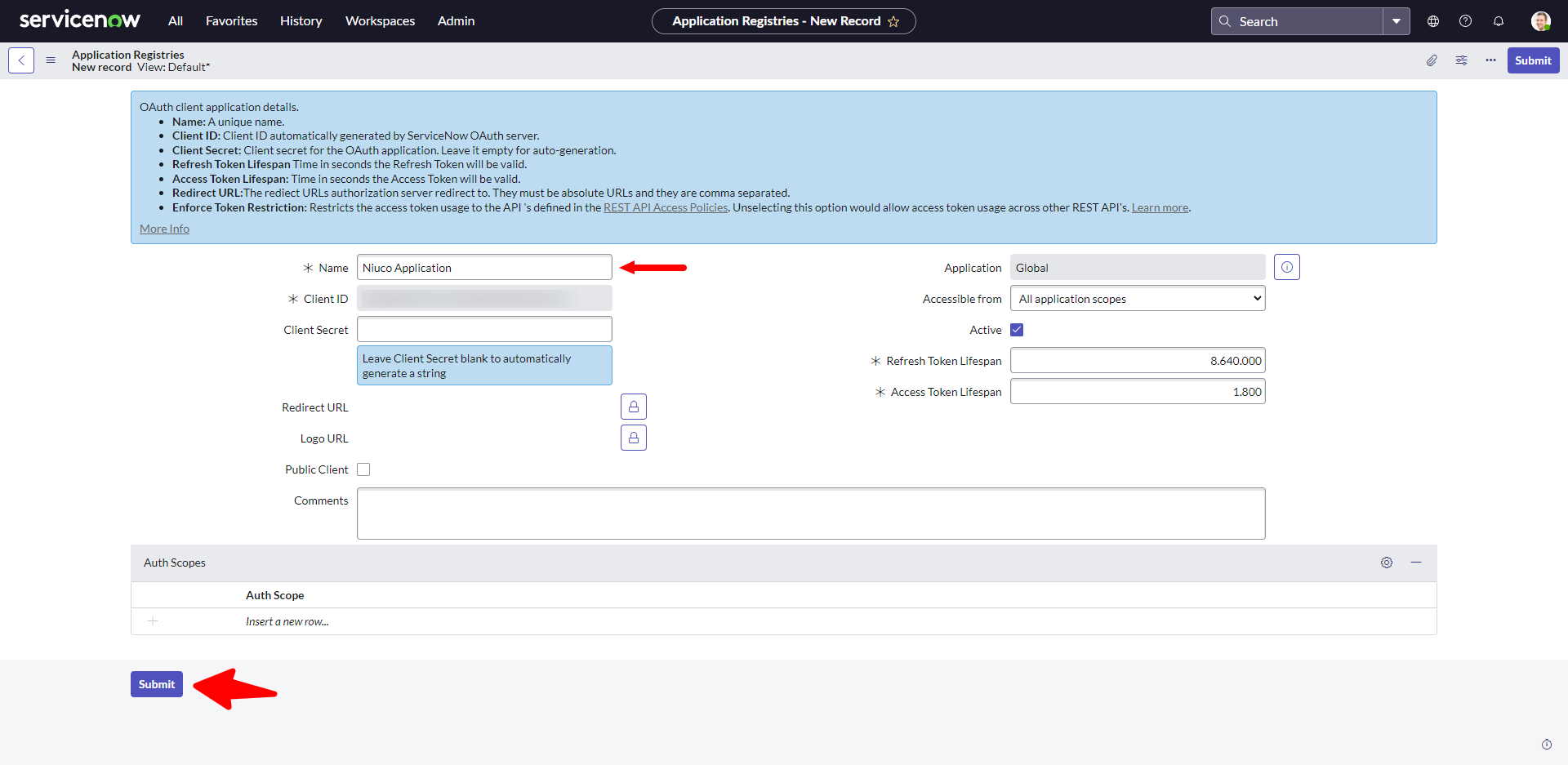
Task: Enable the Public Client checkbox
Action: (363, 469)
